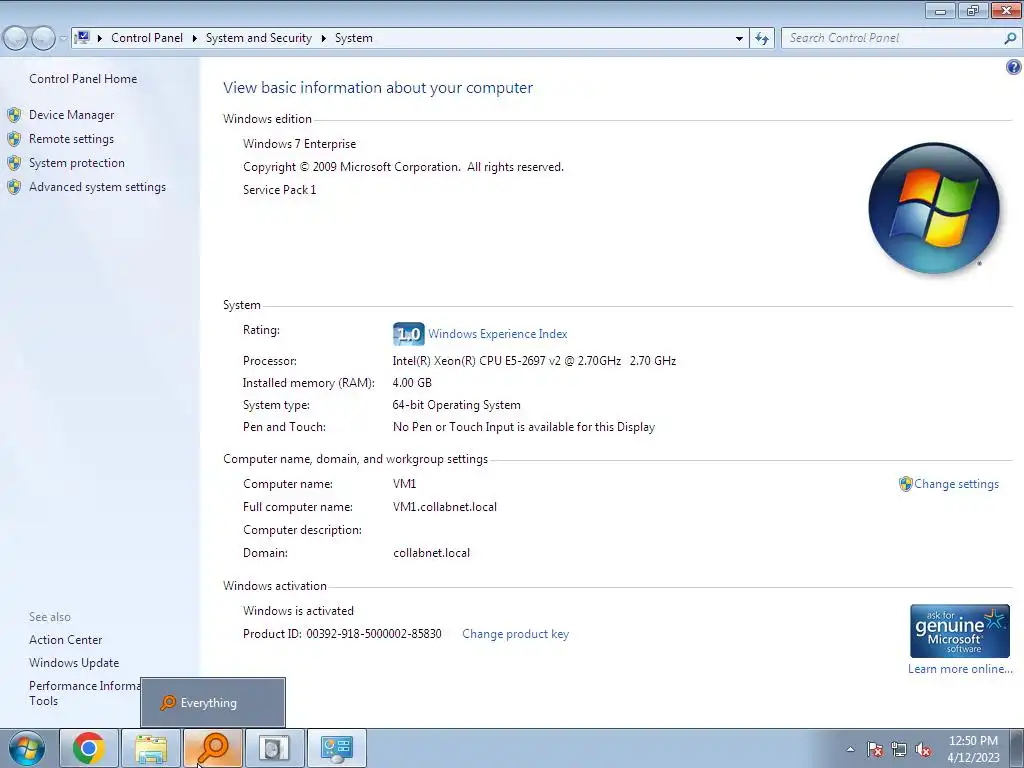Viewport: 1024px width, 768px height.
Task: Open the recent pages dropdown arrow
Action: (x=63, y=39)
